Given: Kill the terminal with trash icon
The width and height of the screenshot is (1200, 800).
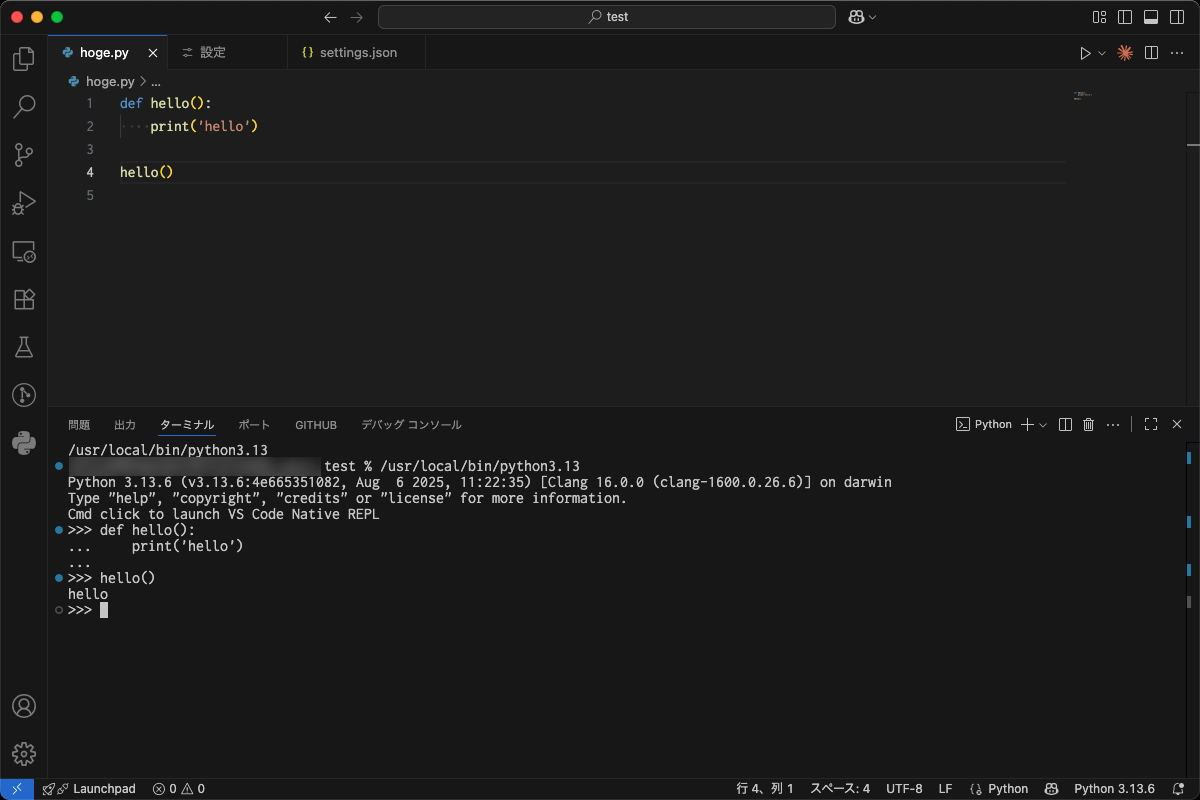Looking at the screenshot, I should pos(1088,424).
